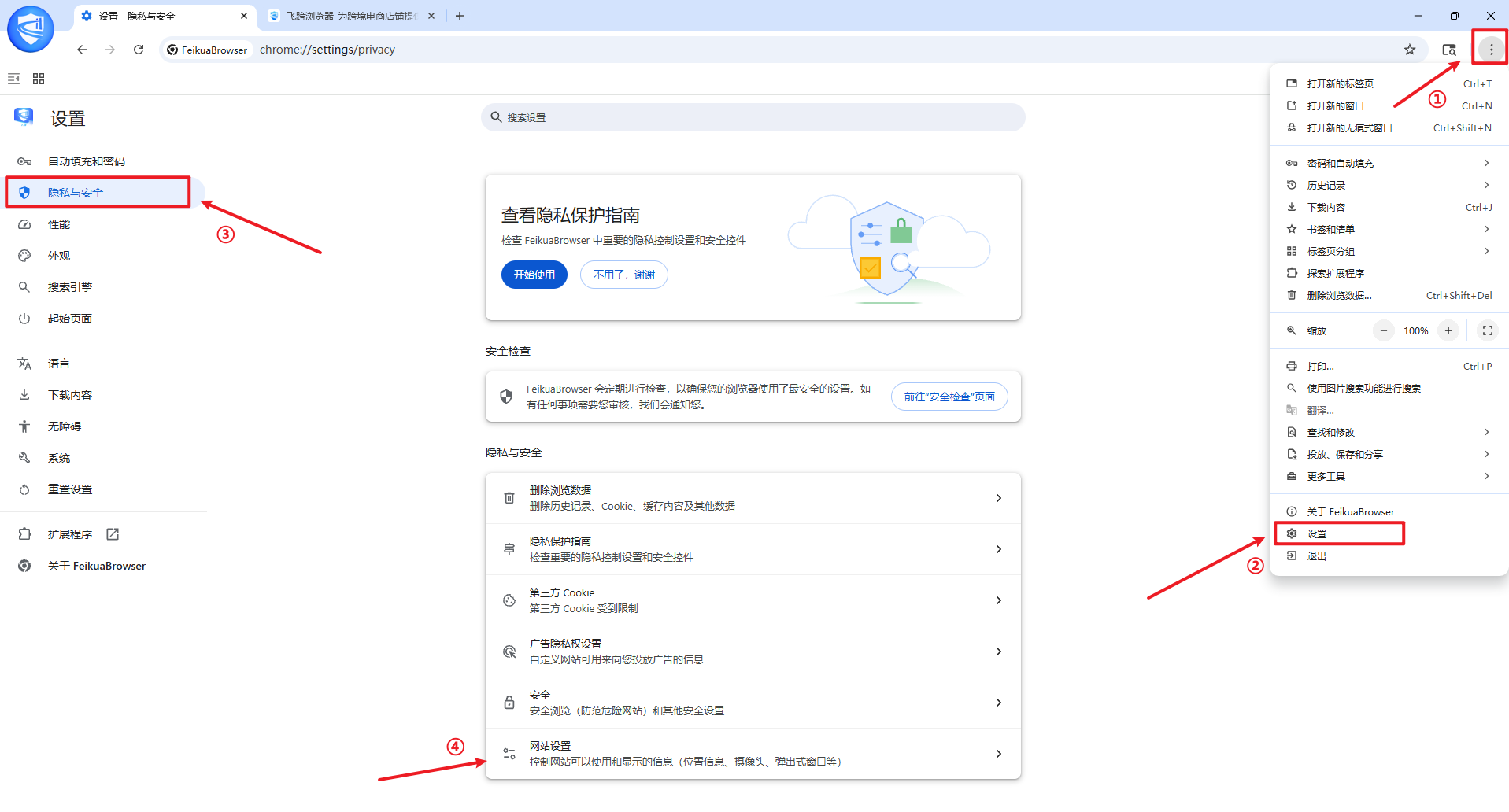This screenshot has height=812, width=1509.
Task: Expand the History submenu
Action: click(x=1389, y=185)
